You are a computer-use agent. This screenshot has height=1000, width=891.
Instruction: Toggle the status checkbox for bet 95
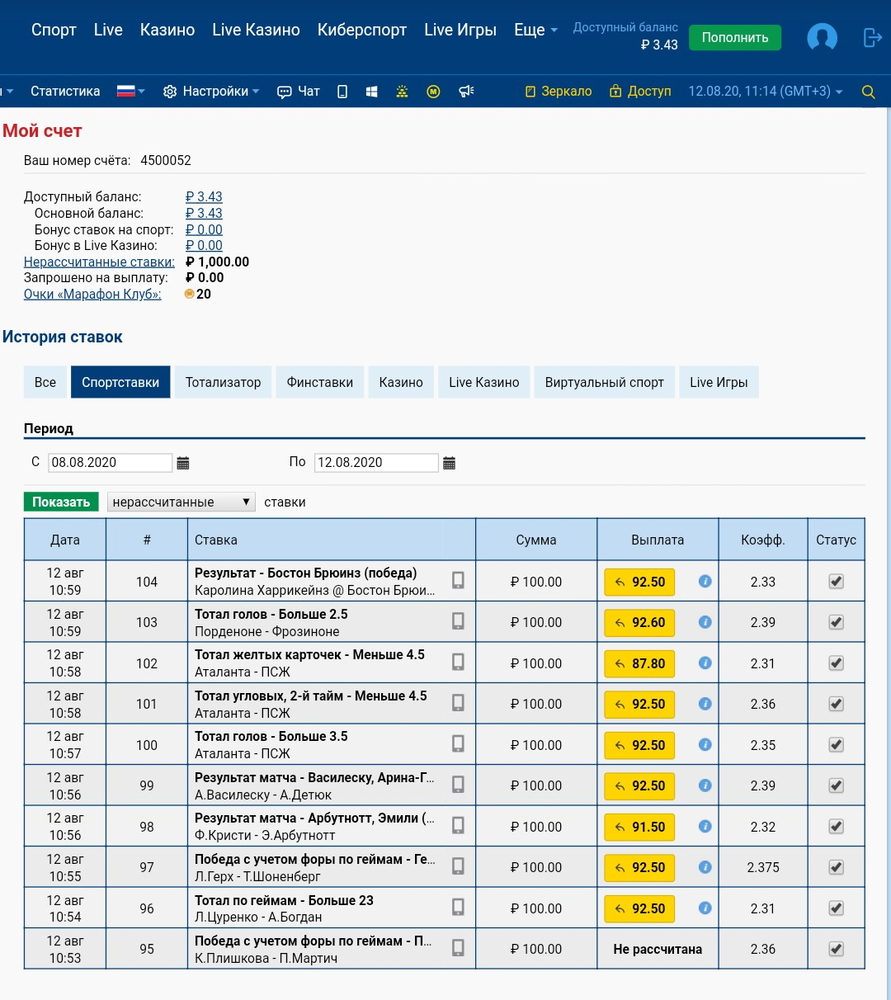[x=836, y=949]
